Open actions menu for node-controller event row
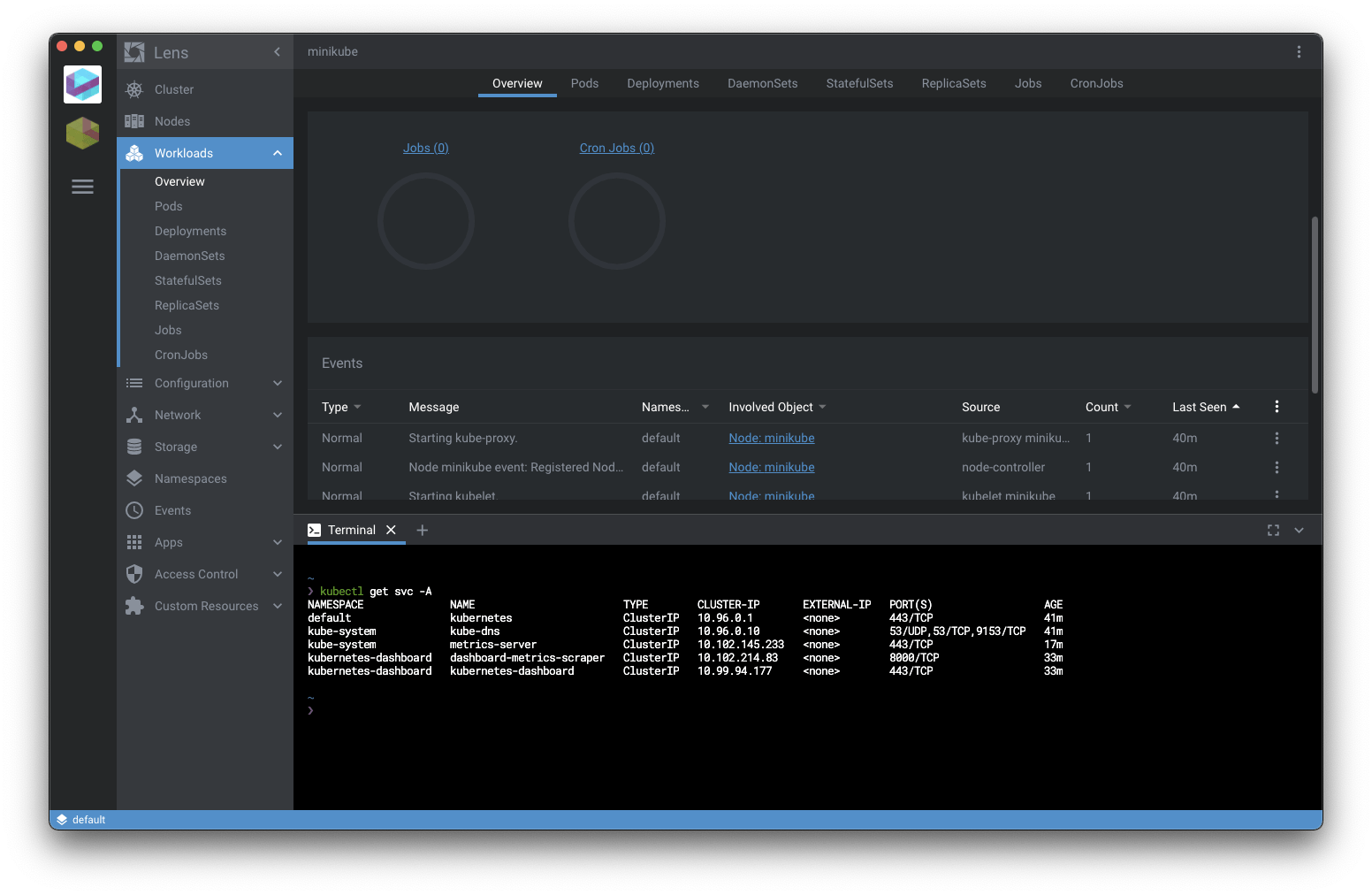 click(1277, 467)
